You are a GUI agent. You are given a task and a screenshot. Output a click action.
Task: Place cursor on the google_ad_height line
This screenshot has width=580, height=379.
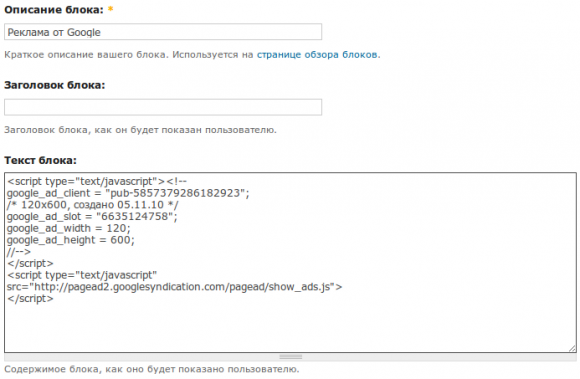tap(71, 240)
